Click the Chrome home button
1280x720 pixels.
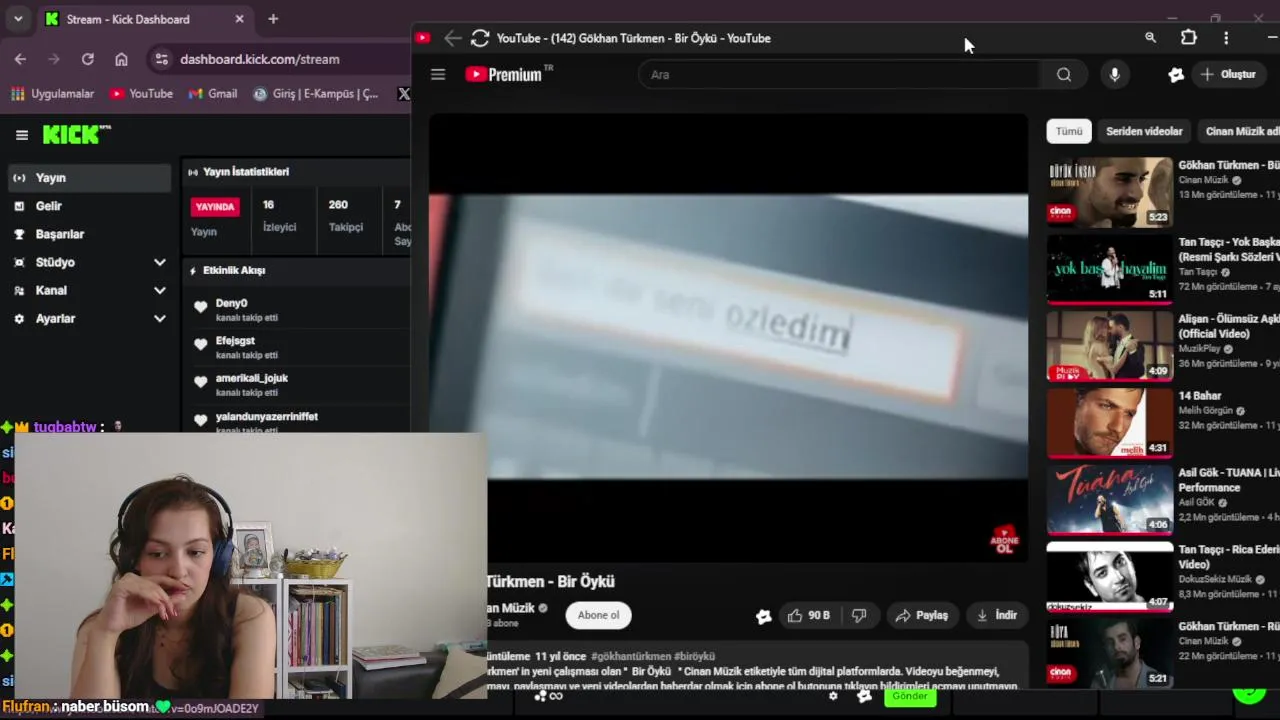(121, 59)
